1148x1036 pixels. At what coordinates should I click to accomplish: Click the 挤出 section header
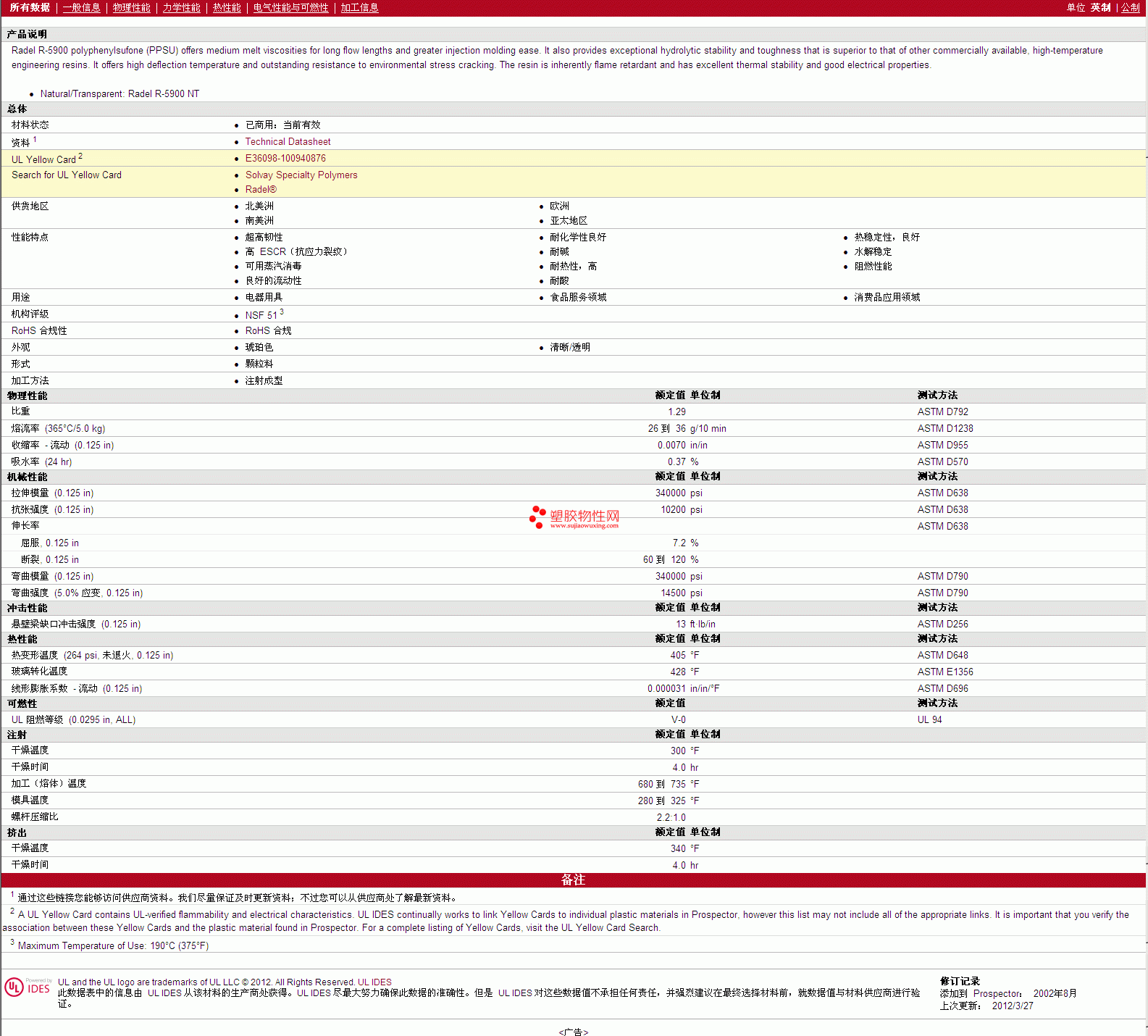[17, 833]
